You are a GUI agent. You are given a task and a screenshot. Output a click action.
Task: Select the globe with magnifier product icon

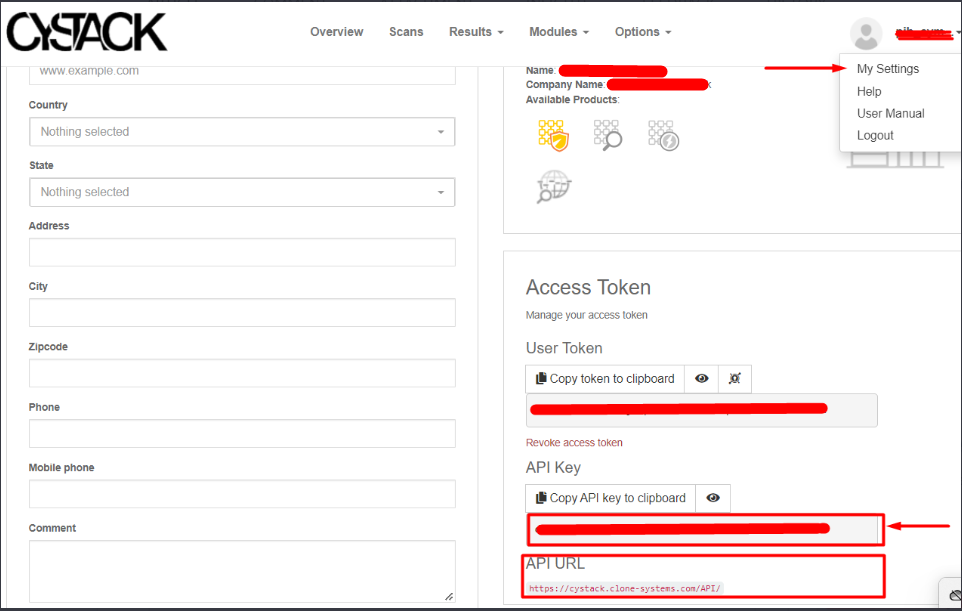(554, 186)
